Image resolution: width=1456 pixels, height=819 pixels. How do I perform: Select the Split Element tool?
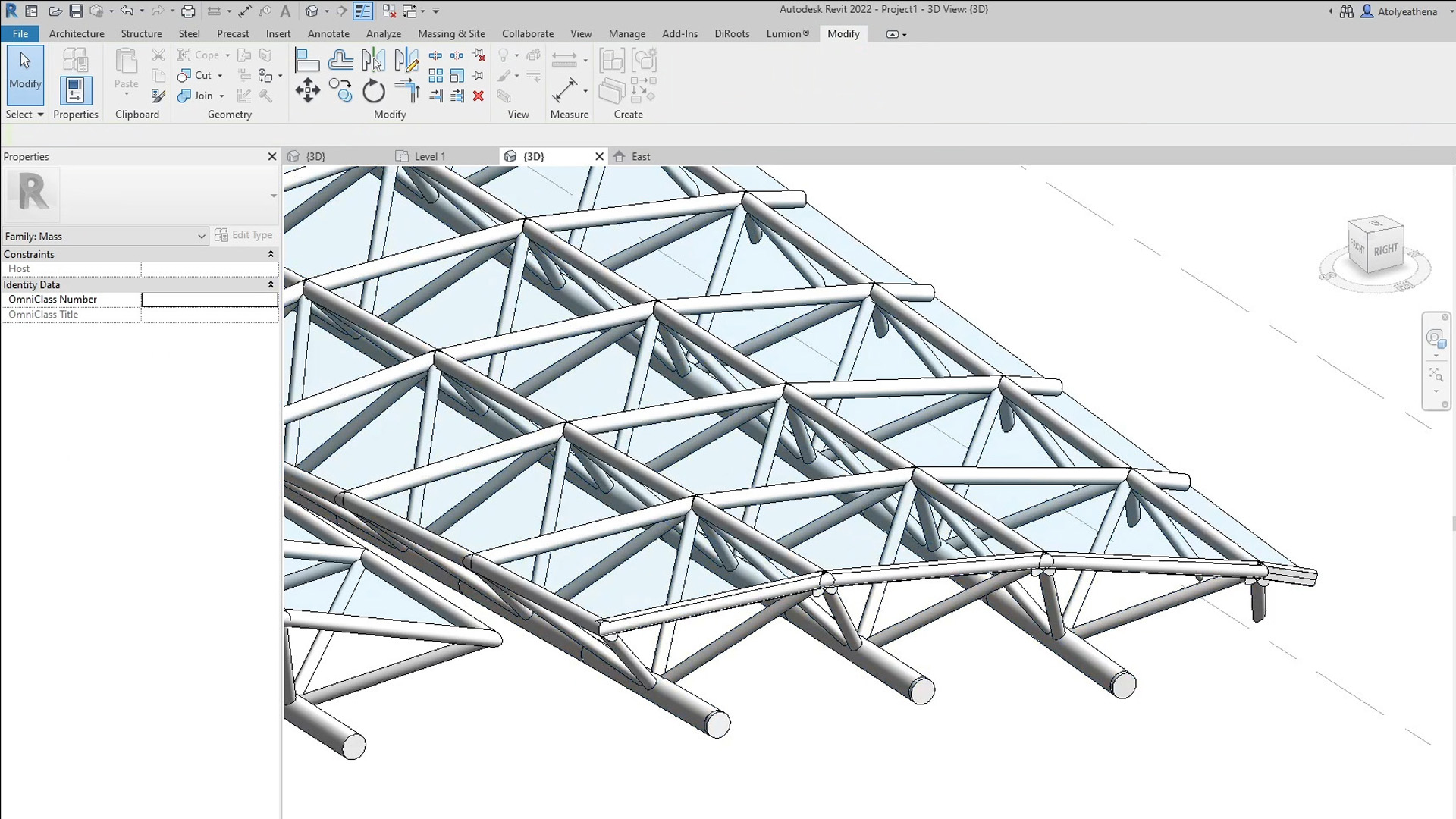436,55
